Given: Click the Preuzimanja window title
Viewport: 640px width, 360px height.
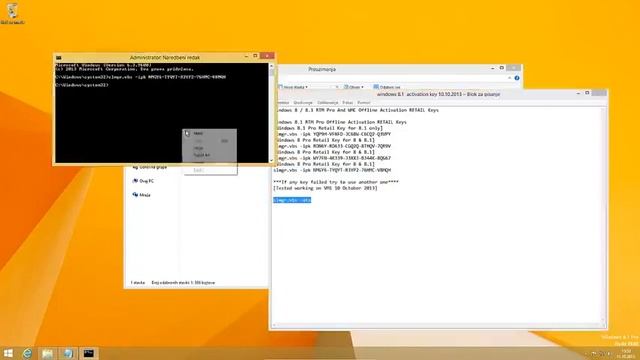Looking at the screenshot, I should pos(322,69).
